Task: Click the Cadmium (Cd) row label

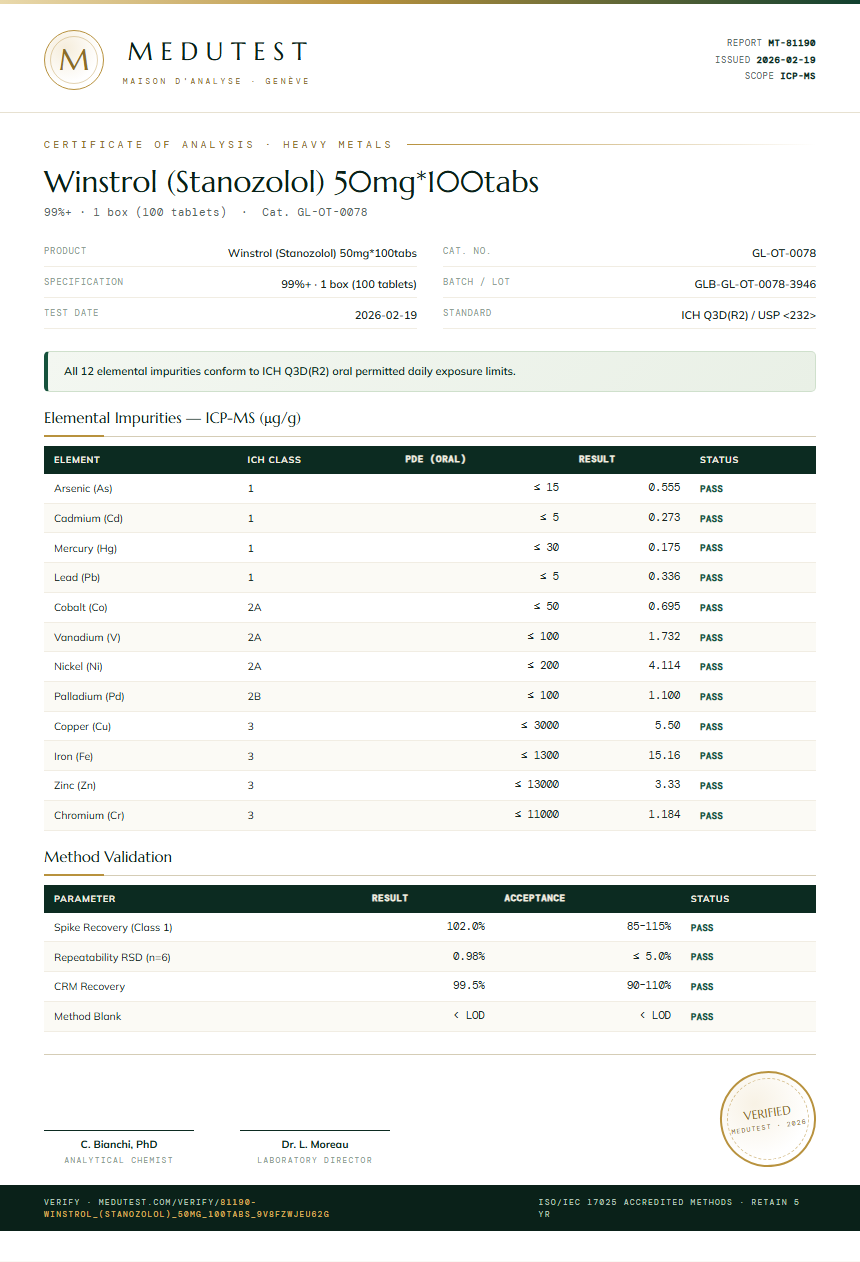Action: point(88,519)
